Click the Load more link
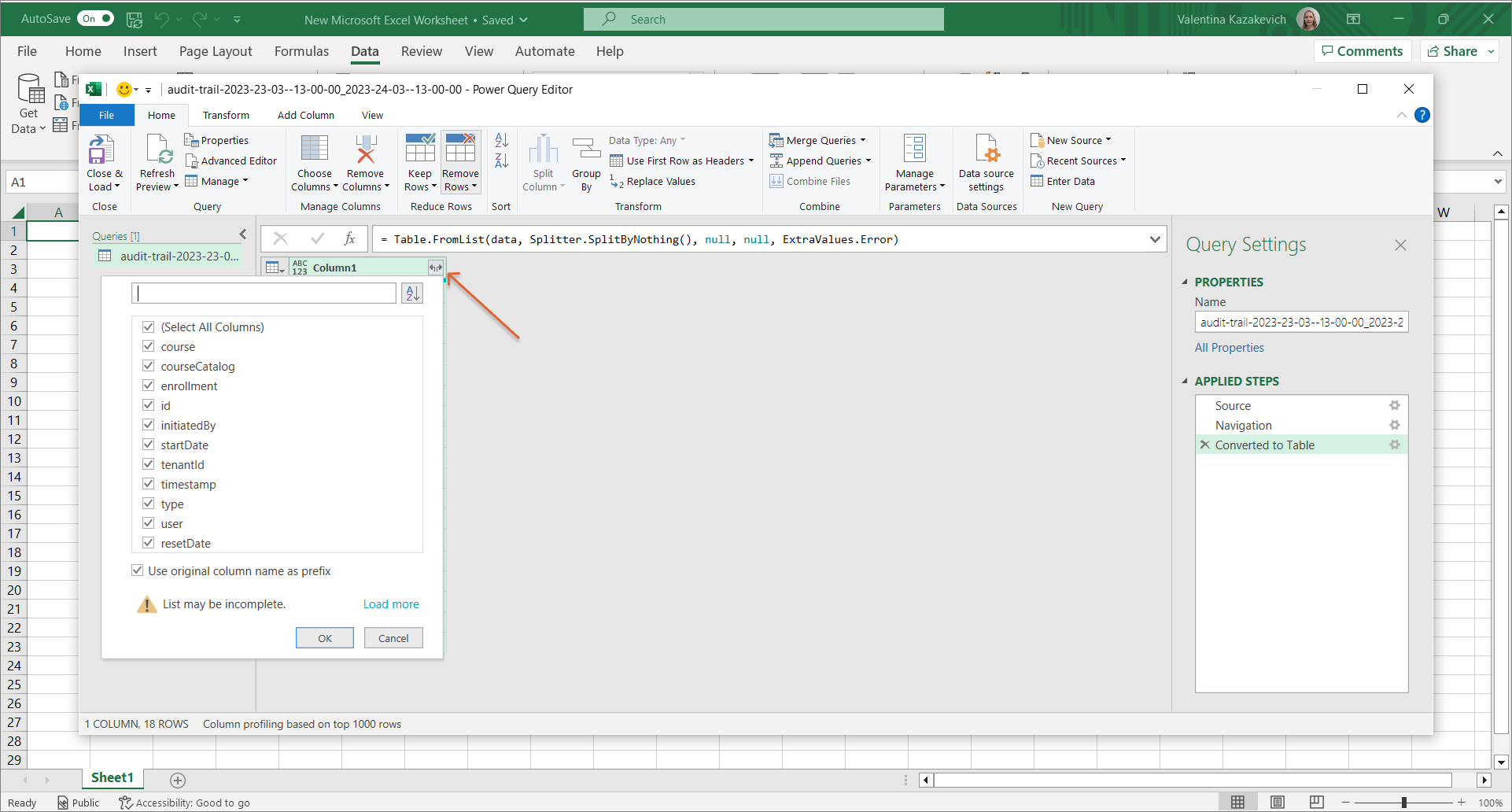The width and height of the screenshot is (1512, 812). point(391,604)
